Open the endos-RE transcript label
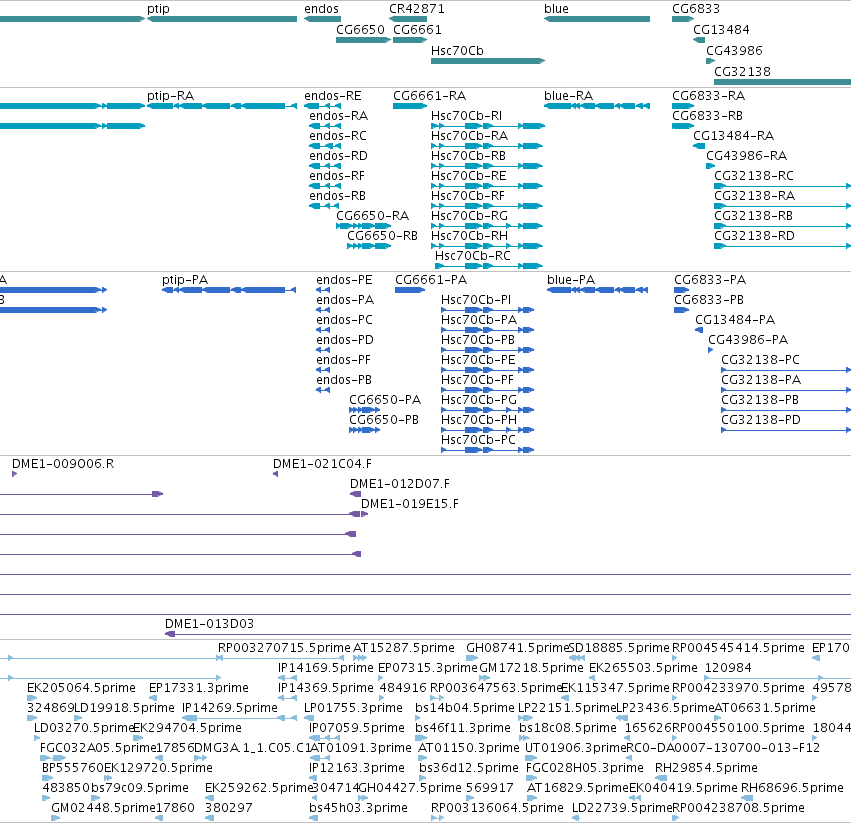The width and height of the screenshot is (851, 823). point(333,96)
